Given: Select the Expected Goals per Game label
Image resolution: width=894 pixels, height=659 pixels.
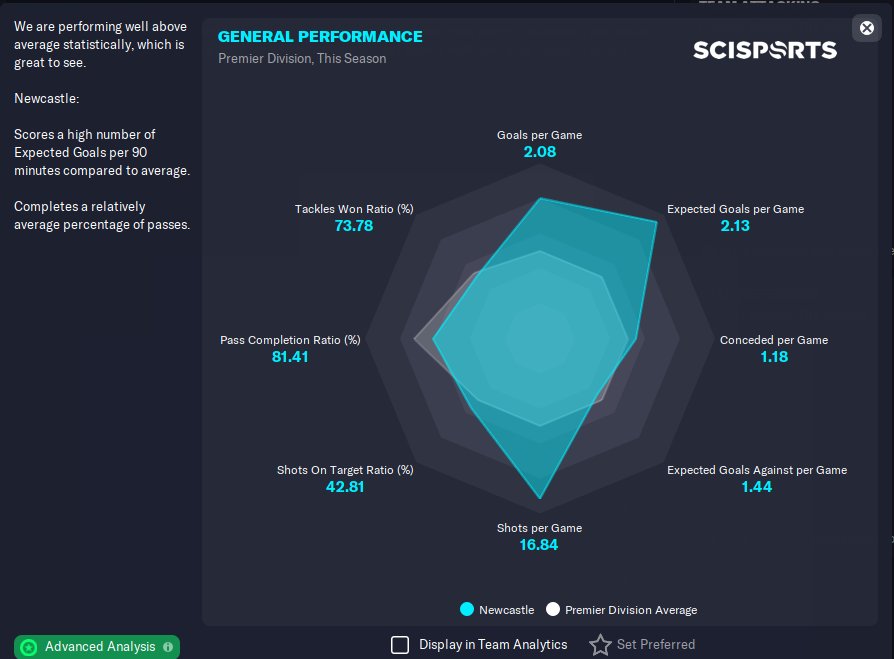Looking at the screenshot, I should tap(735, 209).
